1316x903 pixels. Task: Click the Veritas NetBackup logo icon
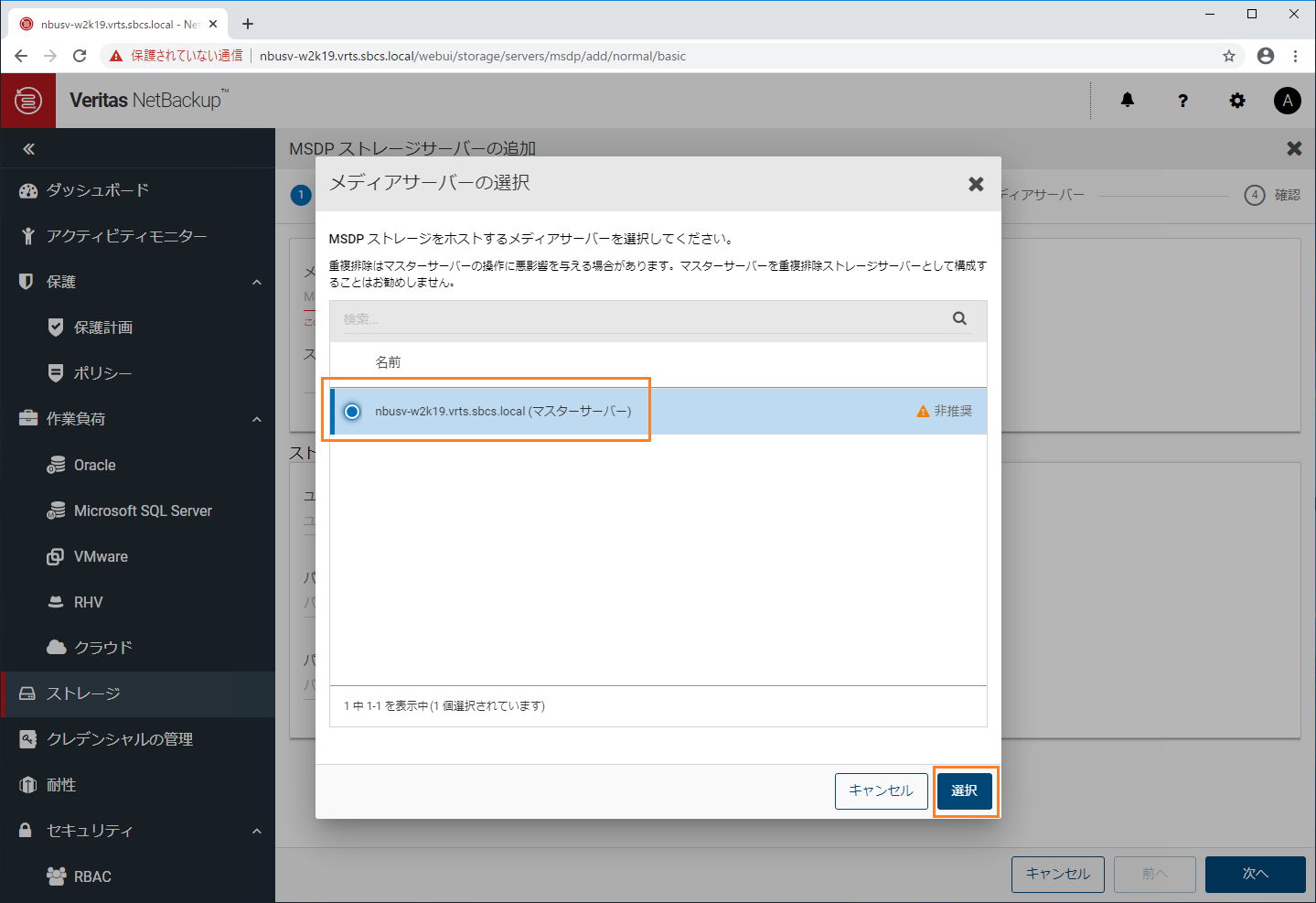tap(28, 101)
